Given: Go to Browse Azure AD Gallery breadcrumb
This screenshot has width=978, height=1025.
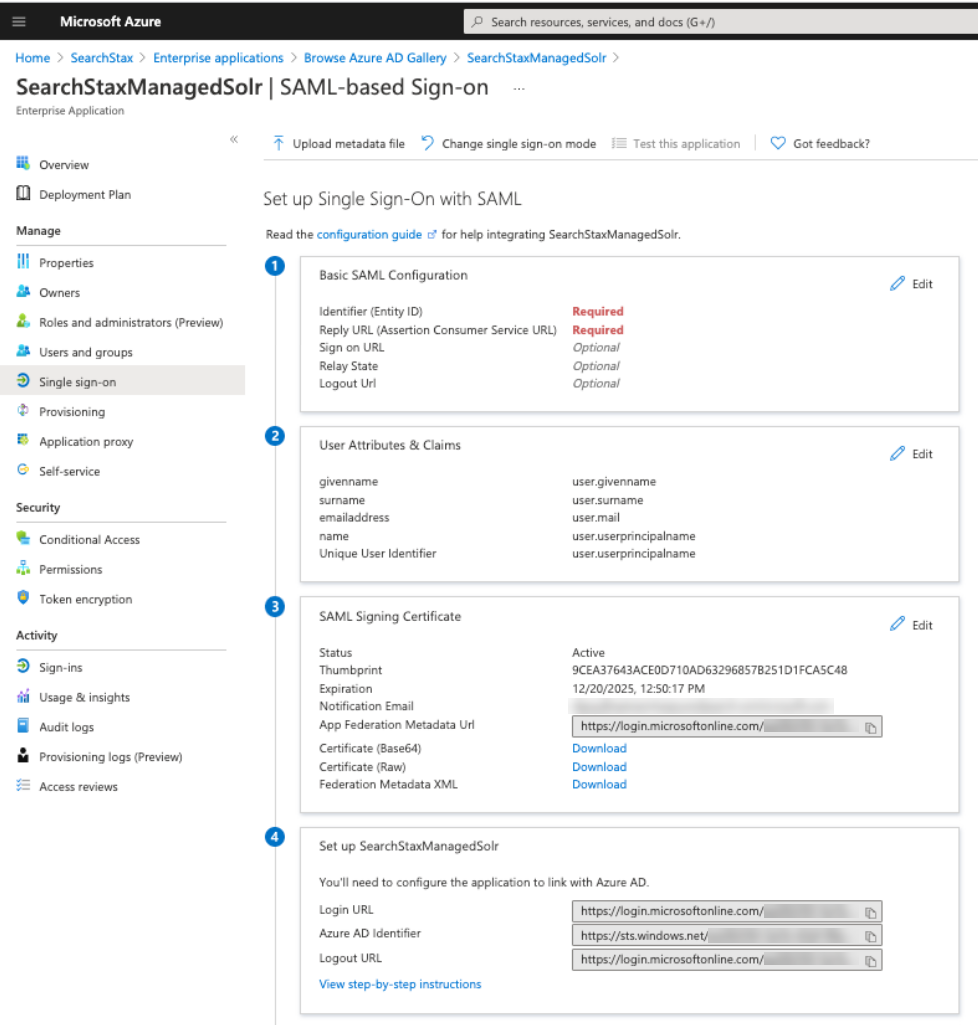Looking at the screenshot, I should pos(375,58).
